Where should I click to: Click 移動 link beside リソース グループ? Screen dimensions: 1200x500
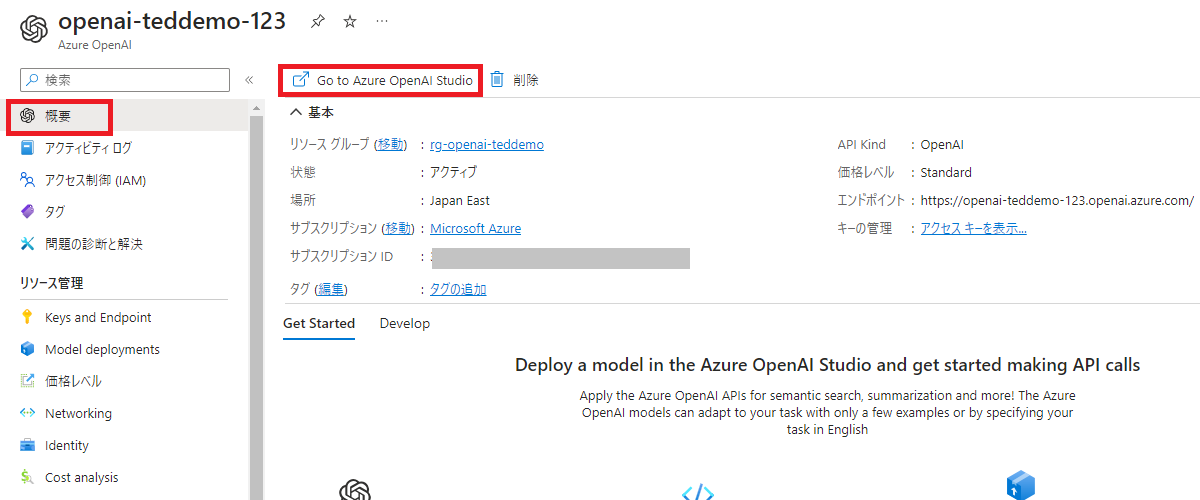[391, 144]
